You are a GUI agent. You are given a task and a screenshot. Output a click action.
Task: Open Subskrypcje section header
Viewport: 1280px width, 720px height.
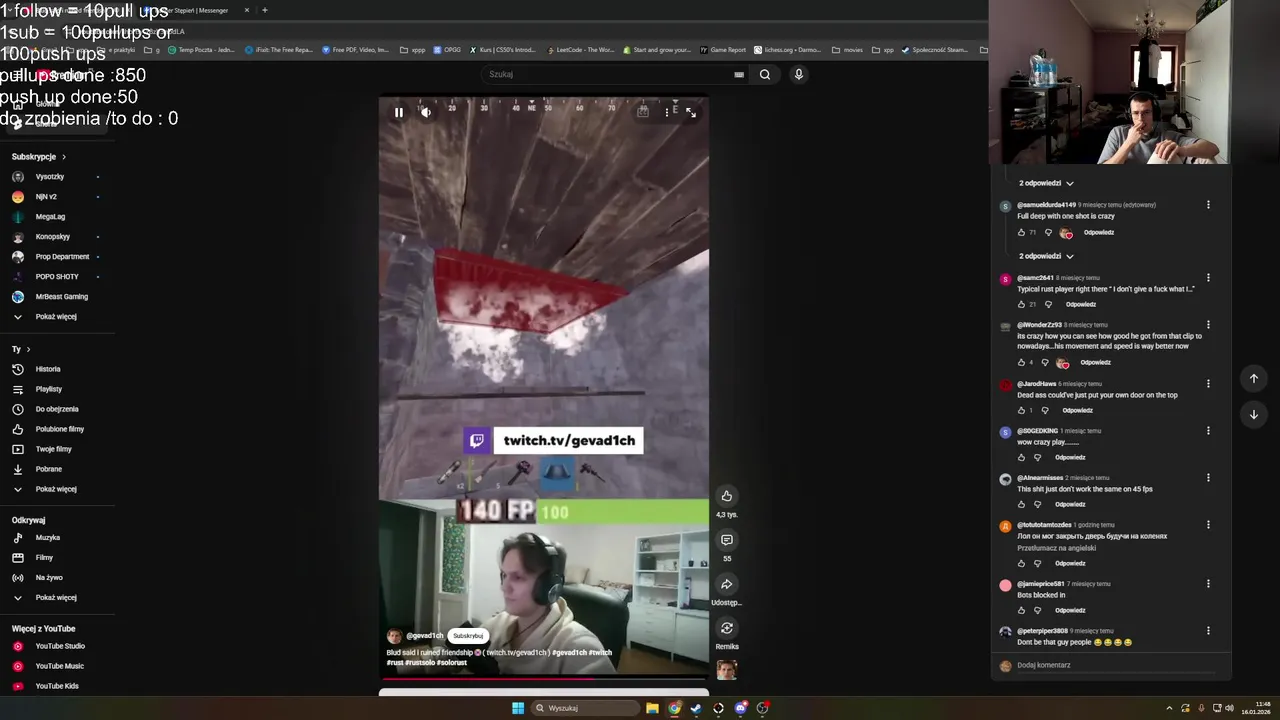point(38,157)
